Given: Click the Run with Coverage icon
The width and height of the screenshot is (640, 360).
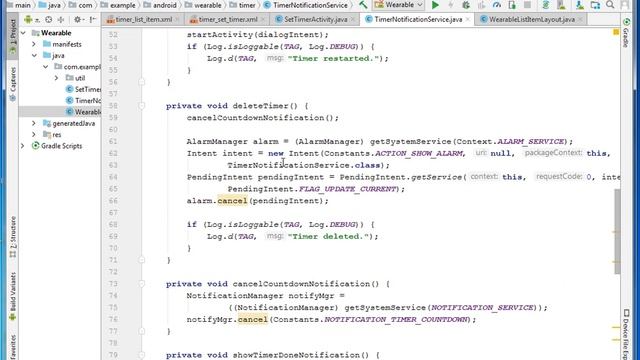Looking at the screenshot, I should pyautogui.click(x=481, y=5).
